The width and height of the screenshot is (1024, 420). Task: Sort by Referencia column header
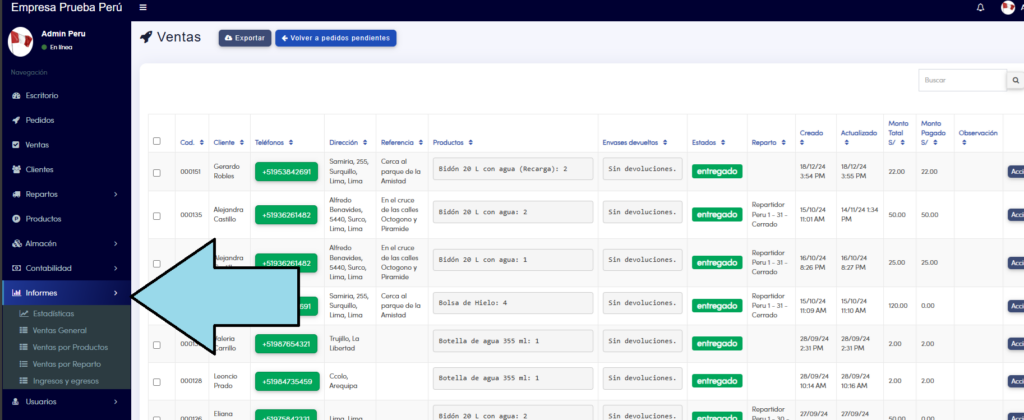[x=401, y=142]
